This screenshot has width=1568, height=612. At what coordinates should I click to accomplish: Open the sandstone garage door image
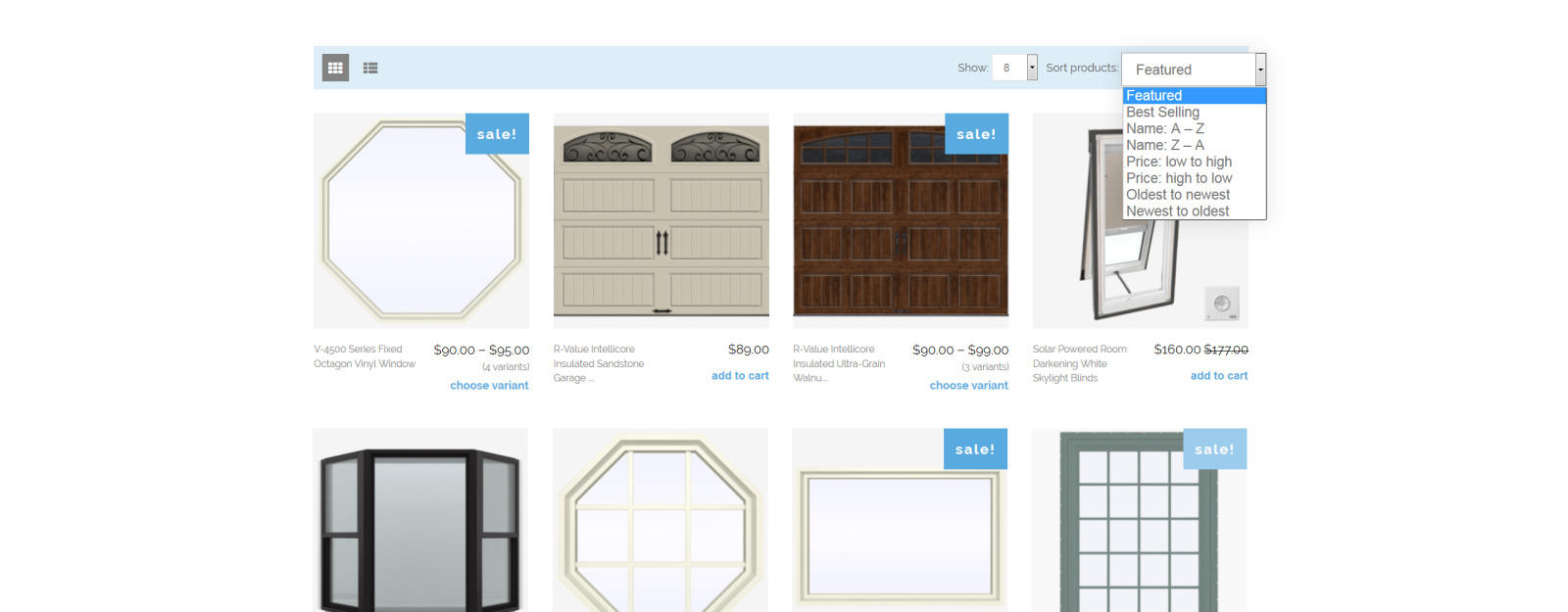coord(661,221)
